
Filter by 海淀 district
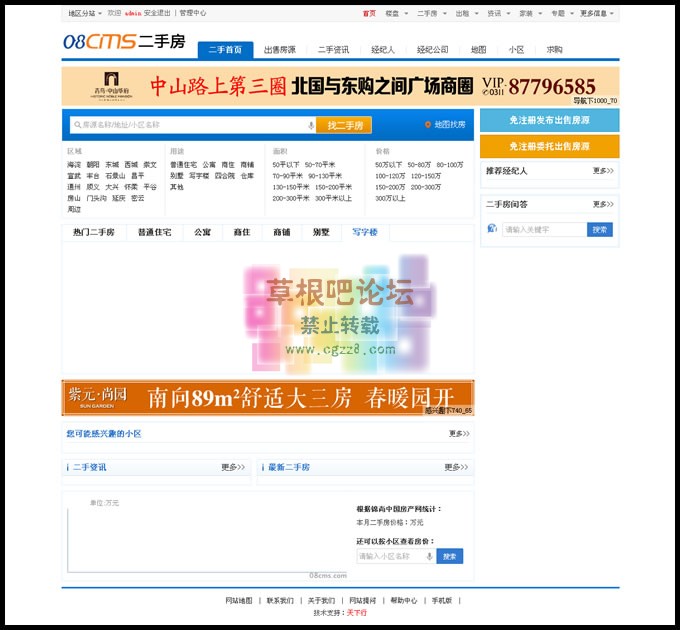coord(74,165)
